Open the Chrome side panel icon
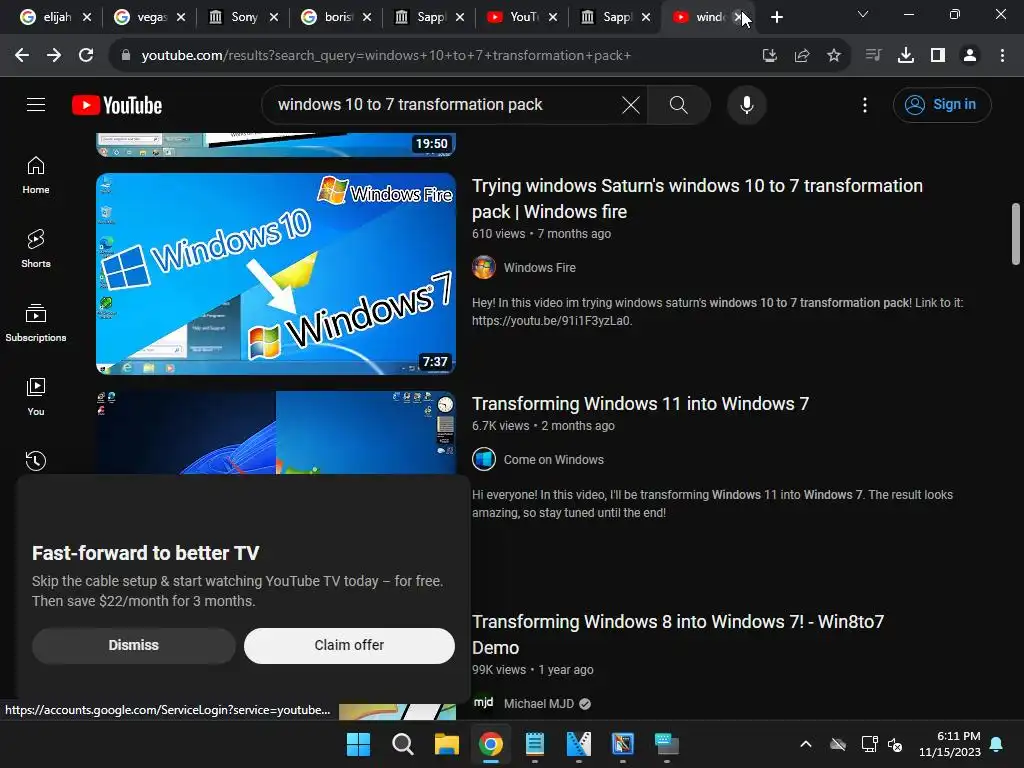The height and width of the screenshot is (768, 1024). 938,56
